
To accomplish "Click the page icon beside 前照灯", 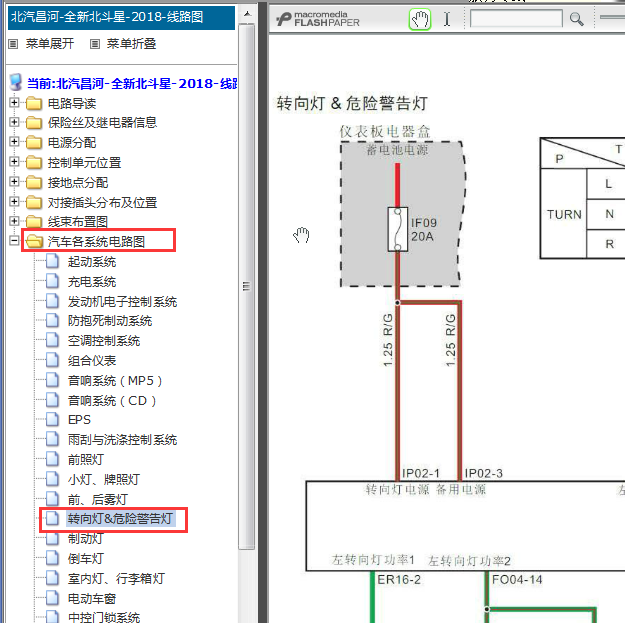I will tap(52, 459).
